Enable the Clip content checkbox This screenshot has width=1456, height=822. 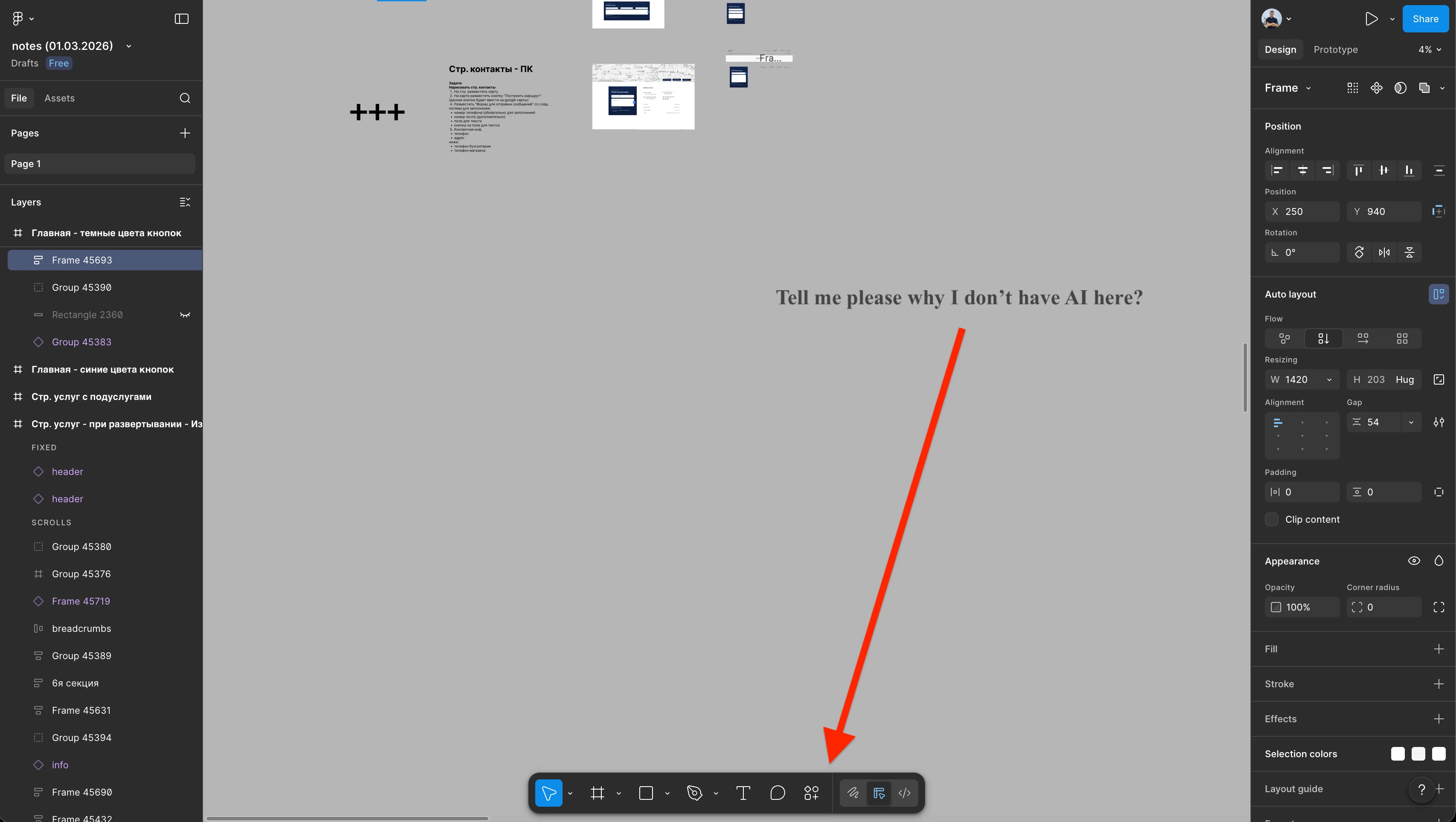(x=1272, y=519)
